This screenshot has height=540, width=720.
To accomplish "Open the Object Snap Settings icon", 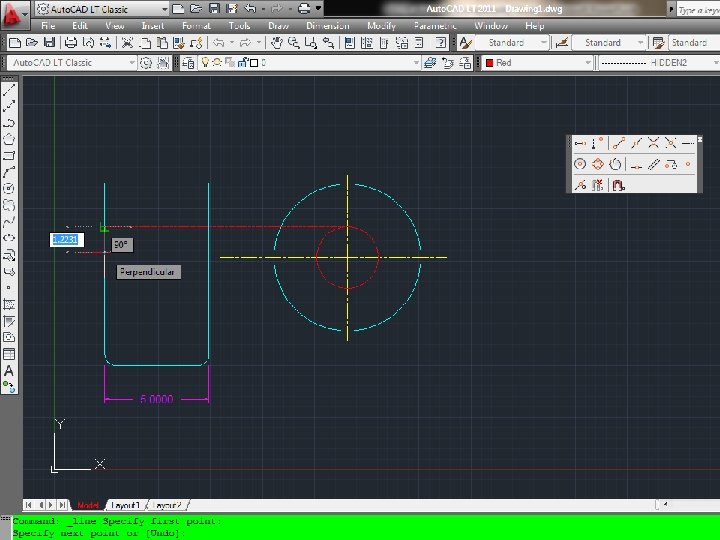I will point(618,185).
